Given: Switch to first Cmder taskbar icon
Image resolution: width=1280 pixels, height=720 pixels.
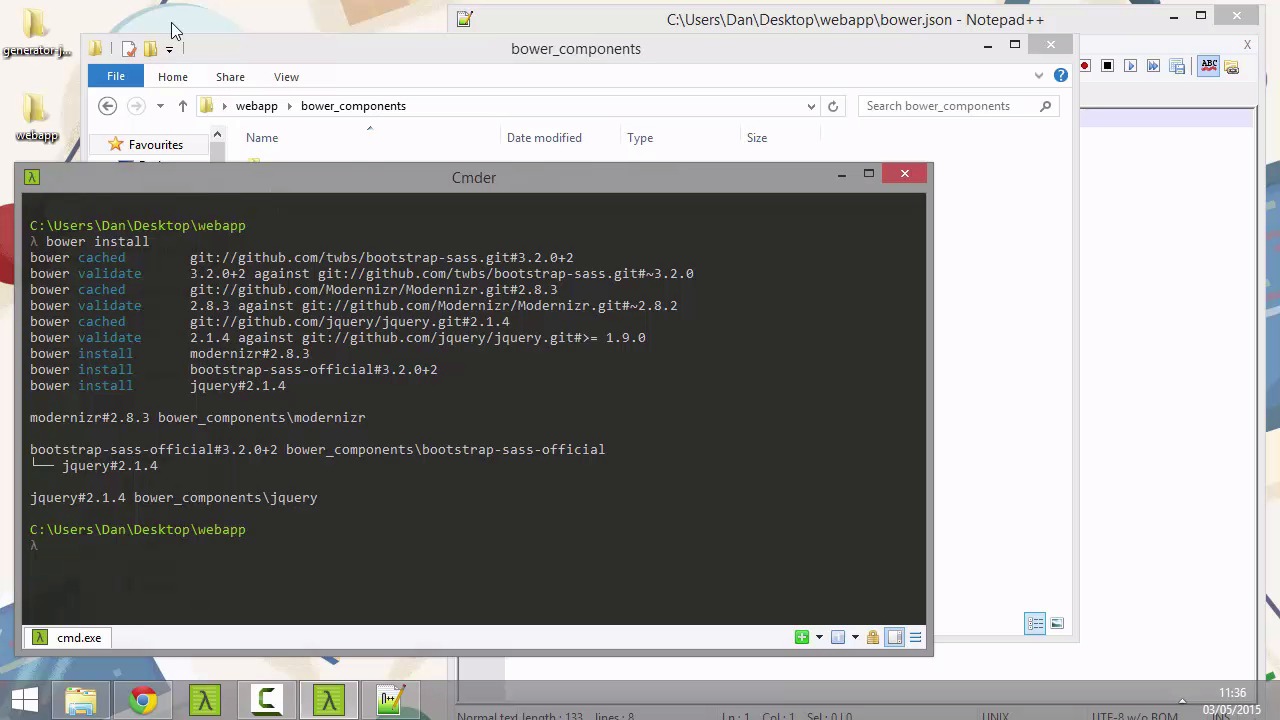Looking at the screenshot, I should pos(205,700).
